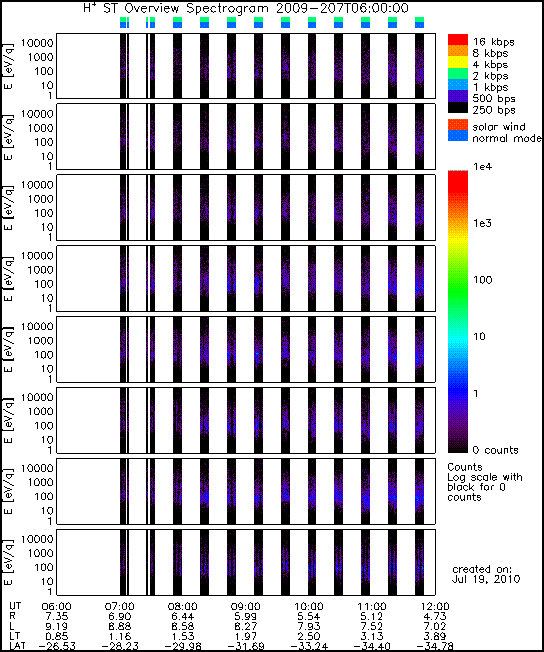Click the L value 7.02

pos(435,627)
